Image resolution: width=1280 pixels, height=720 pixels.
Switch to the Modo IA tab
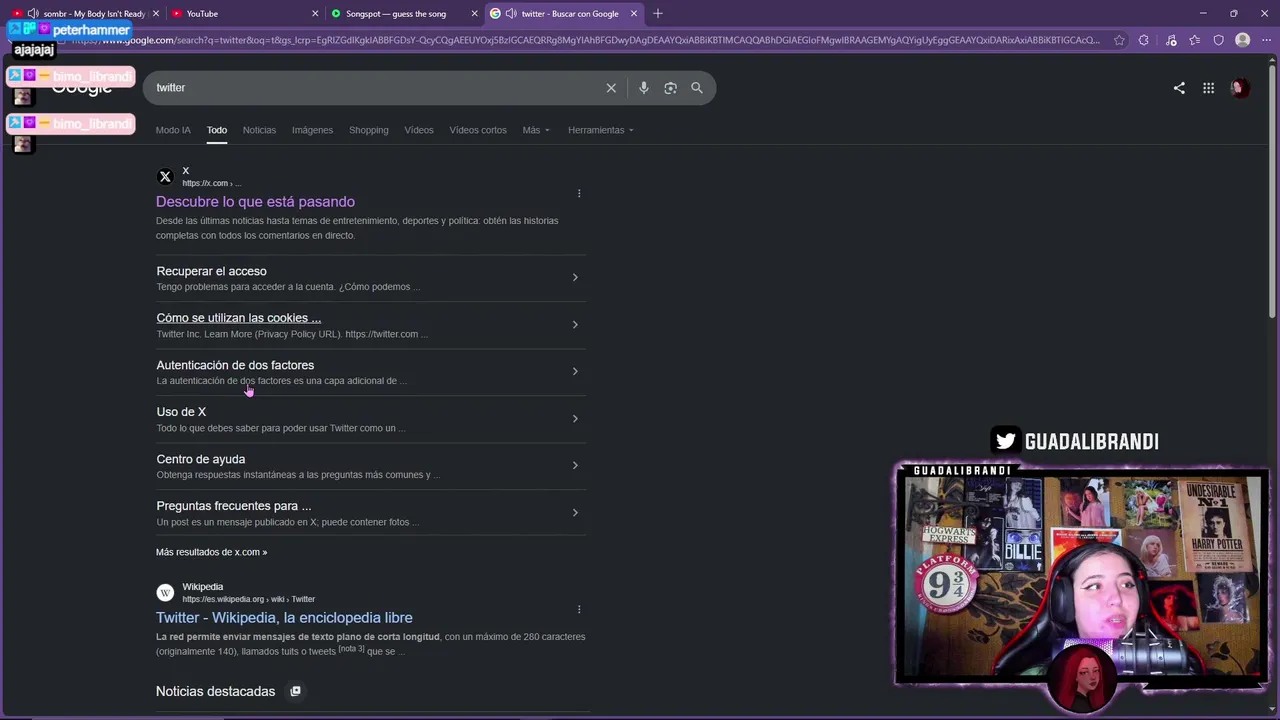173,130
